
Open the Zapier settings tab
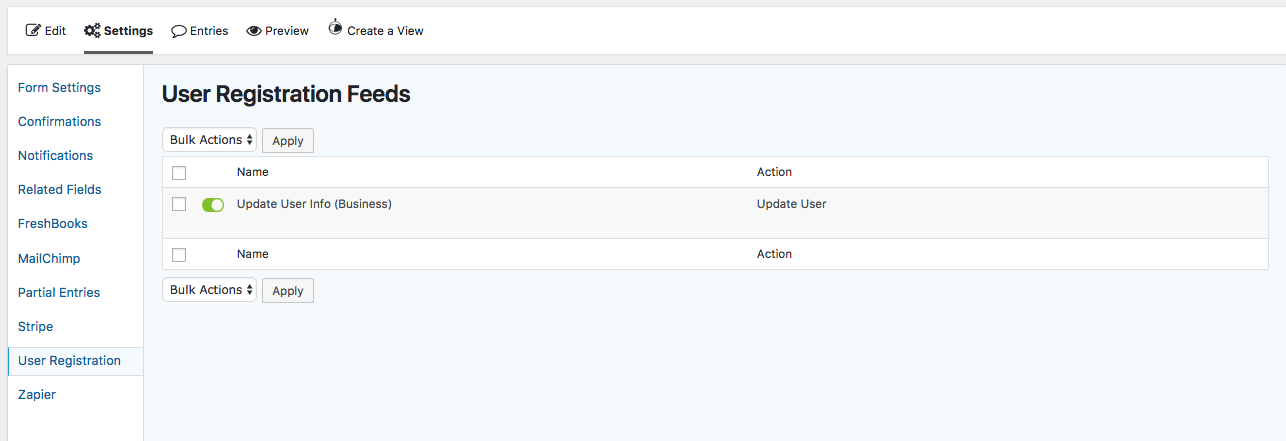[x=37, y=395]
